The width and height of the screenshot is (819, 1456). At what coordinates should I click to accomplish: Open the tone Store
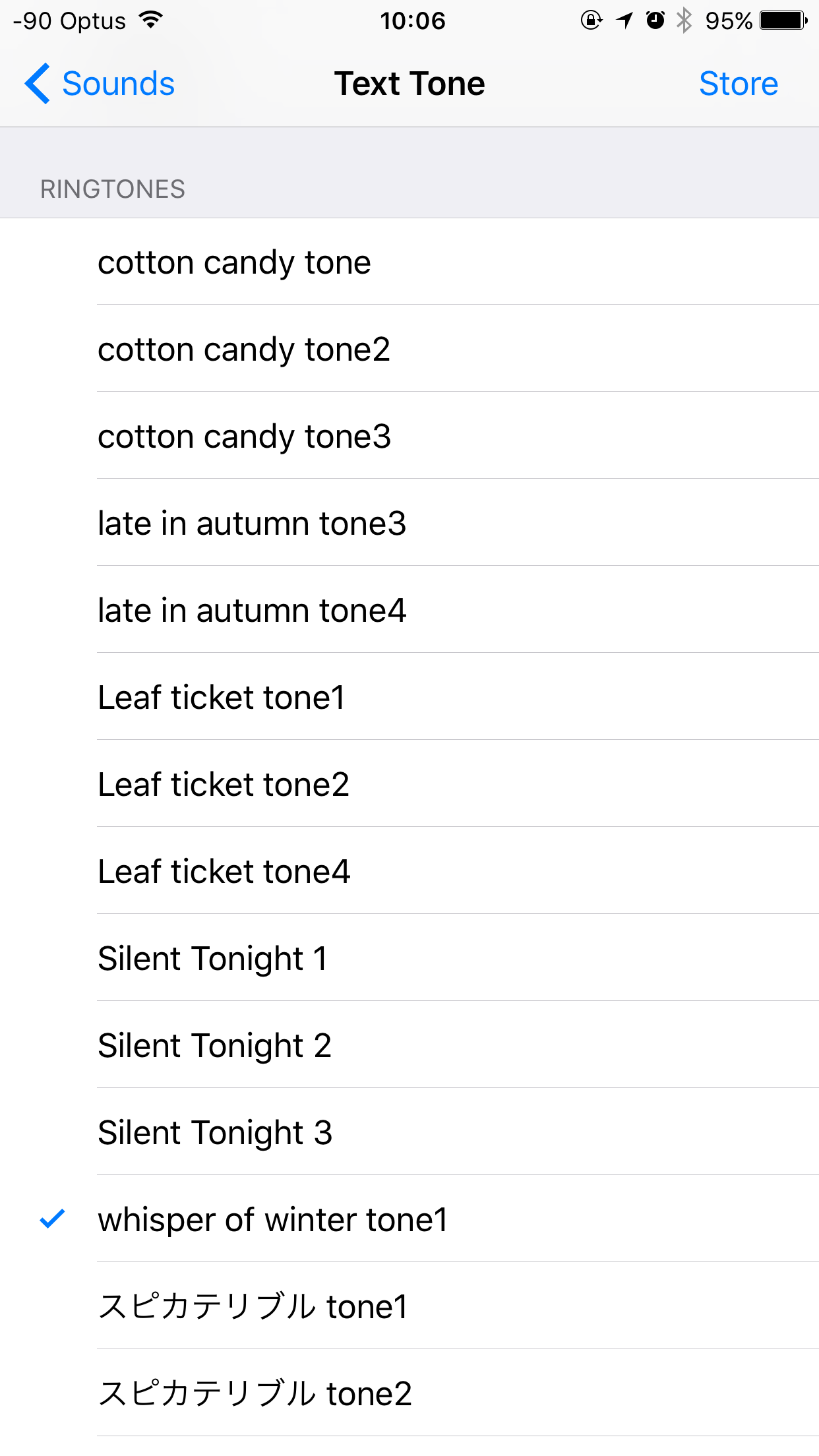click(739, 84)
